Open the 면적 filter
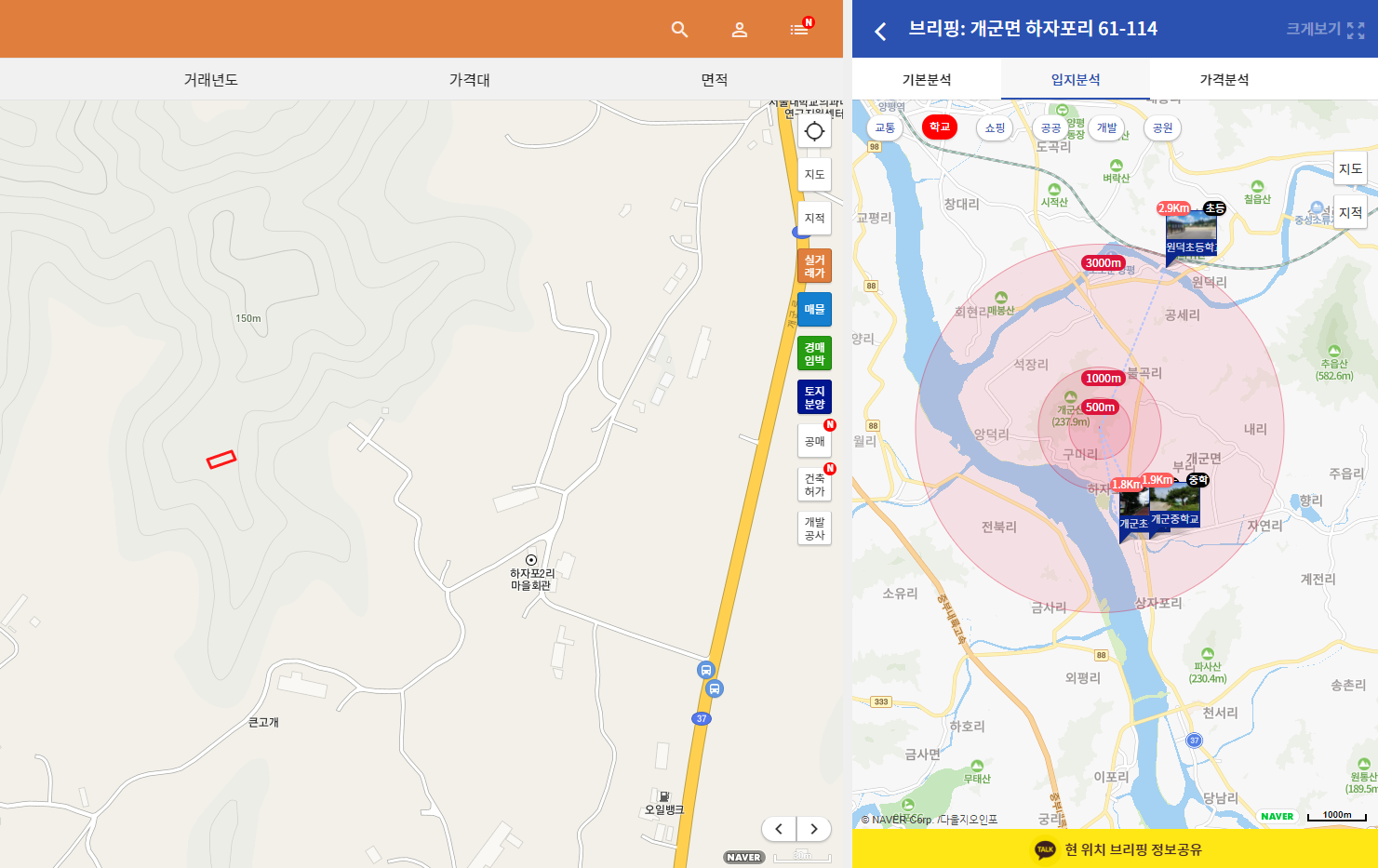The width and height of the screenshot is (1378, 868). 715,80
